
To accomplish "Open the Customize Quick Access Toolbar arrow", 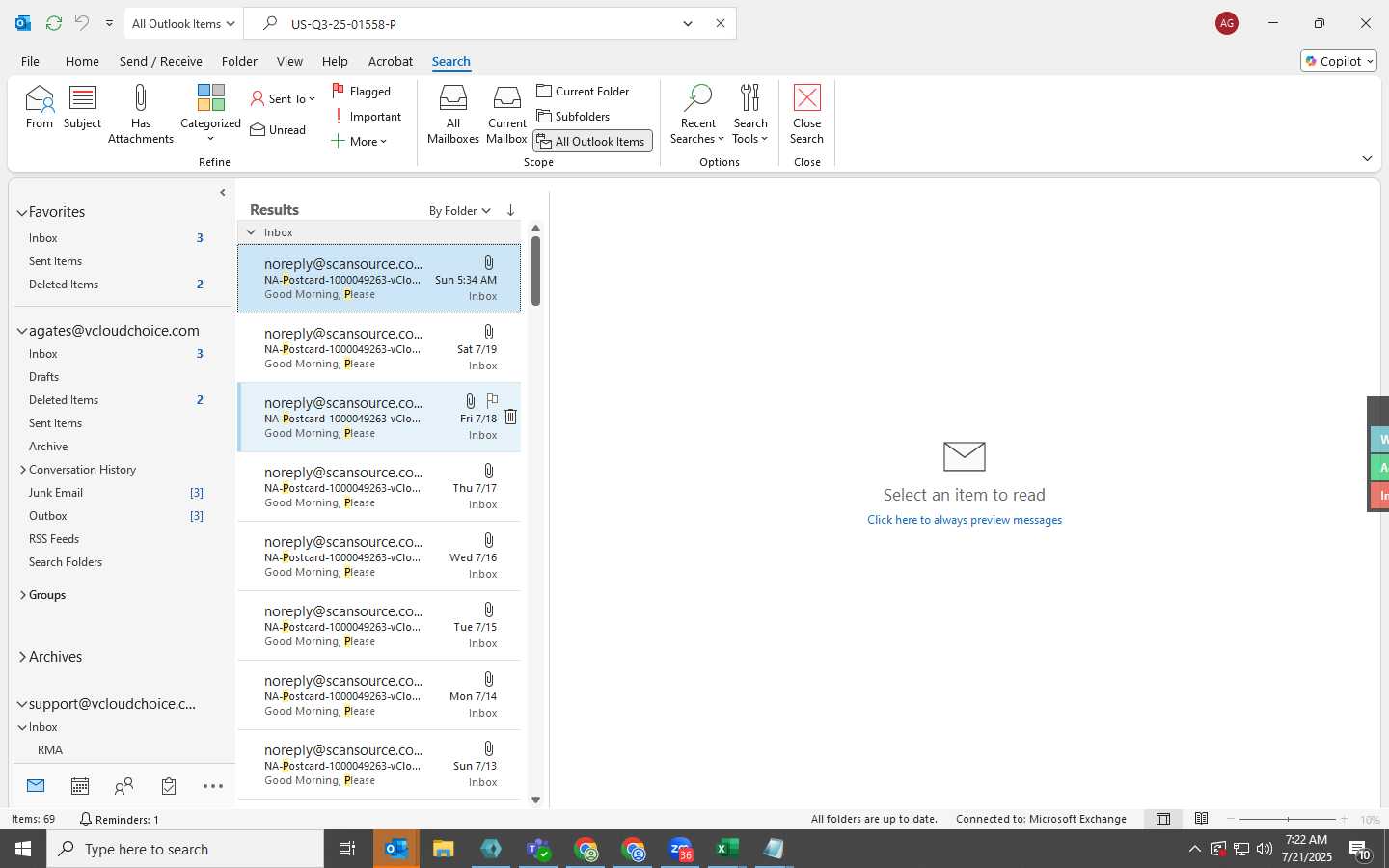I will pyautogui.click(x=109, y=23).
